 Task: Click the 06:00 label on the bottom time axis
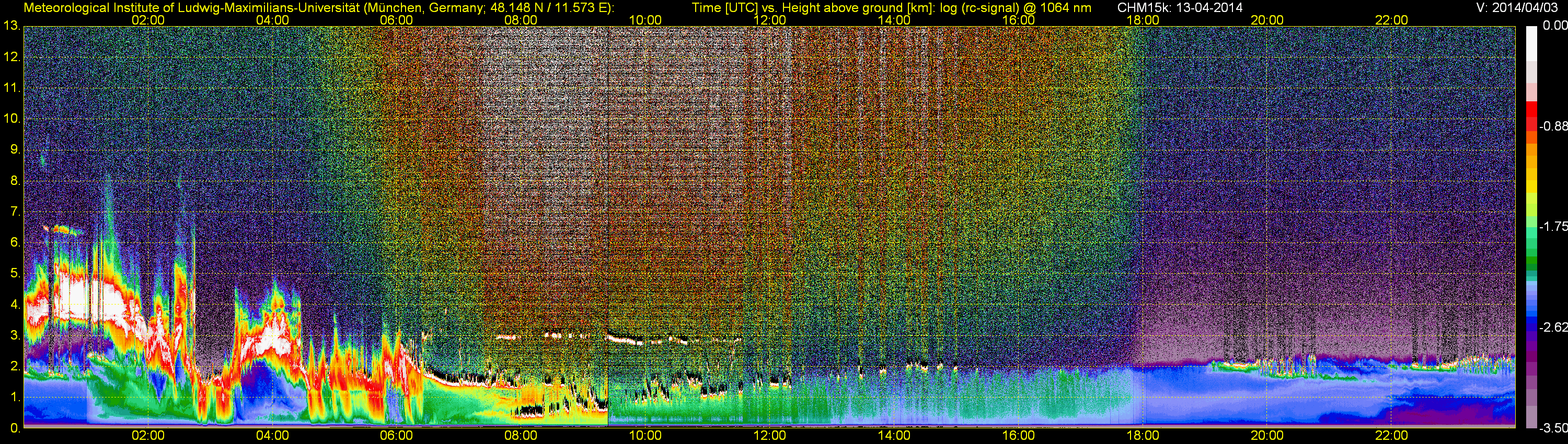coord(396,436)
